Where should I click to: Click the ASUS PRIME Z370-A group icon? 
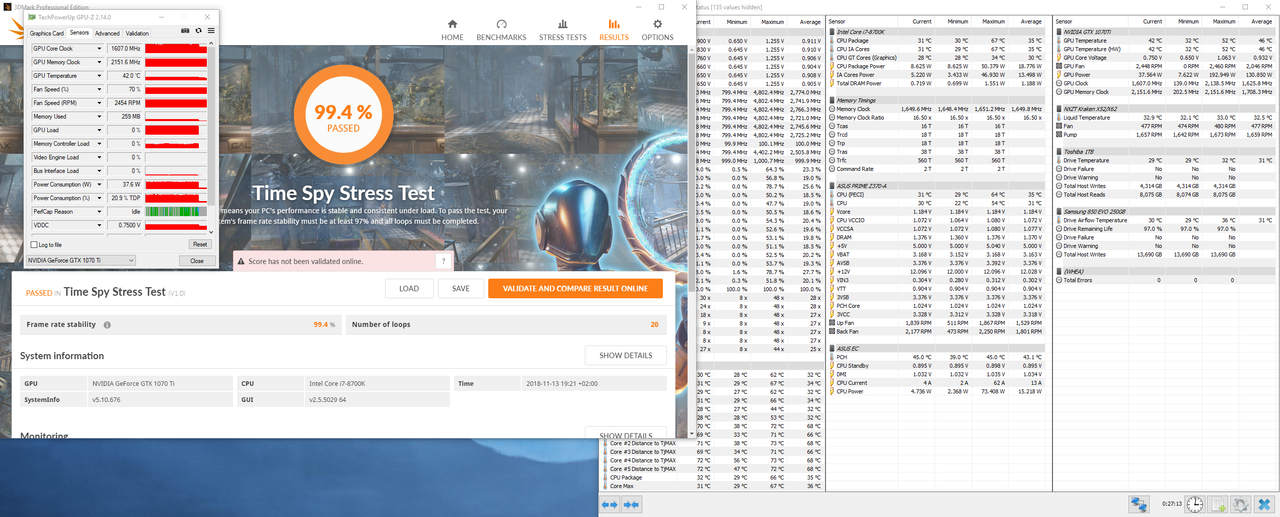[831, 186]
